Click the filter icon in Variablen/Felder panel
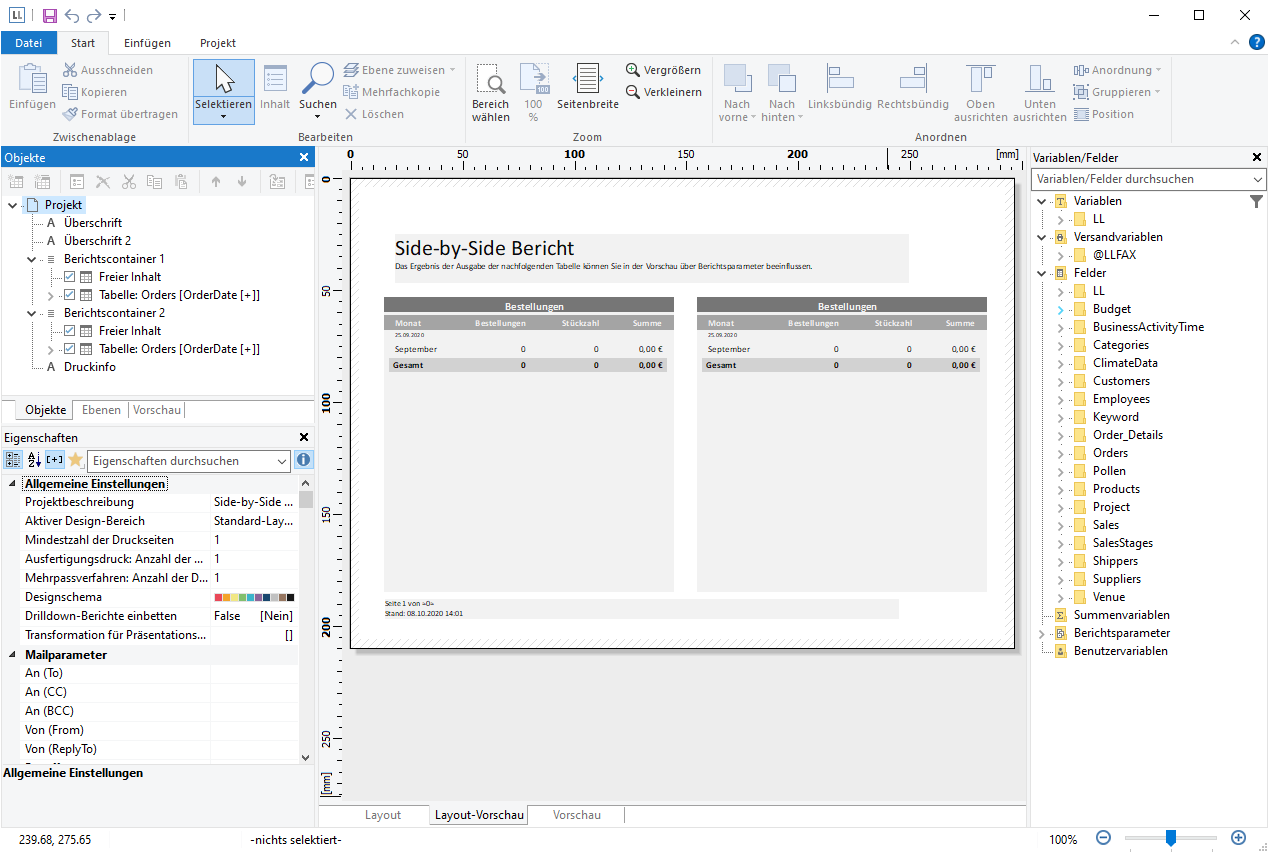This screenshot has width=1269, height=853. [1256, 202]
